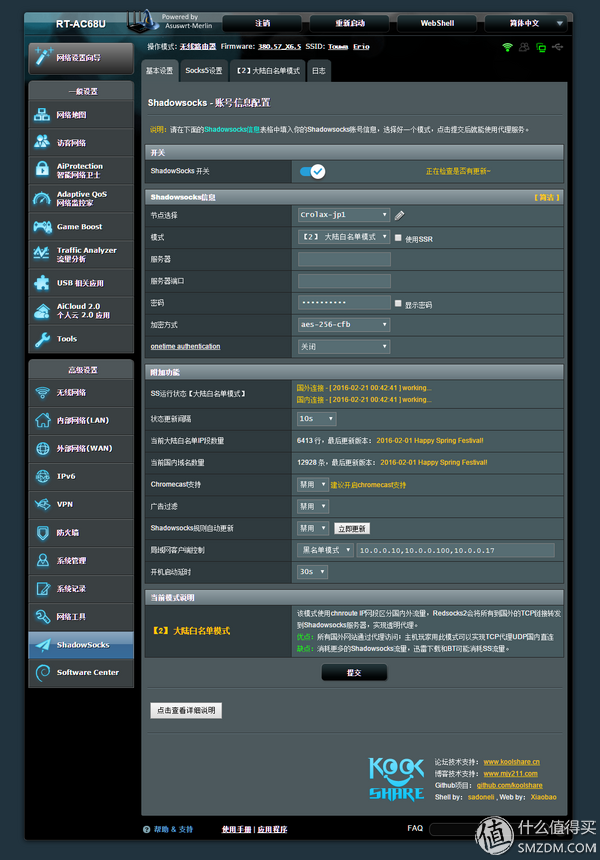Open LAN client control mode dropdown
Screen dimensions: 600x860
click(x=325, y=550)
